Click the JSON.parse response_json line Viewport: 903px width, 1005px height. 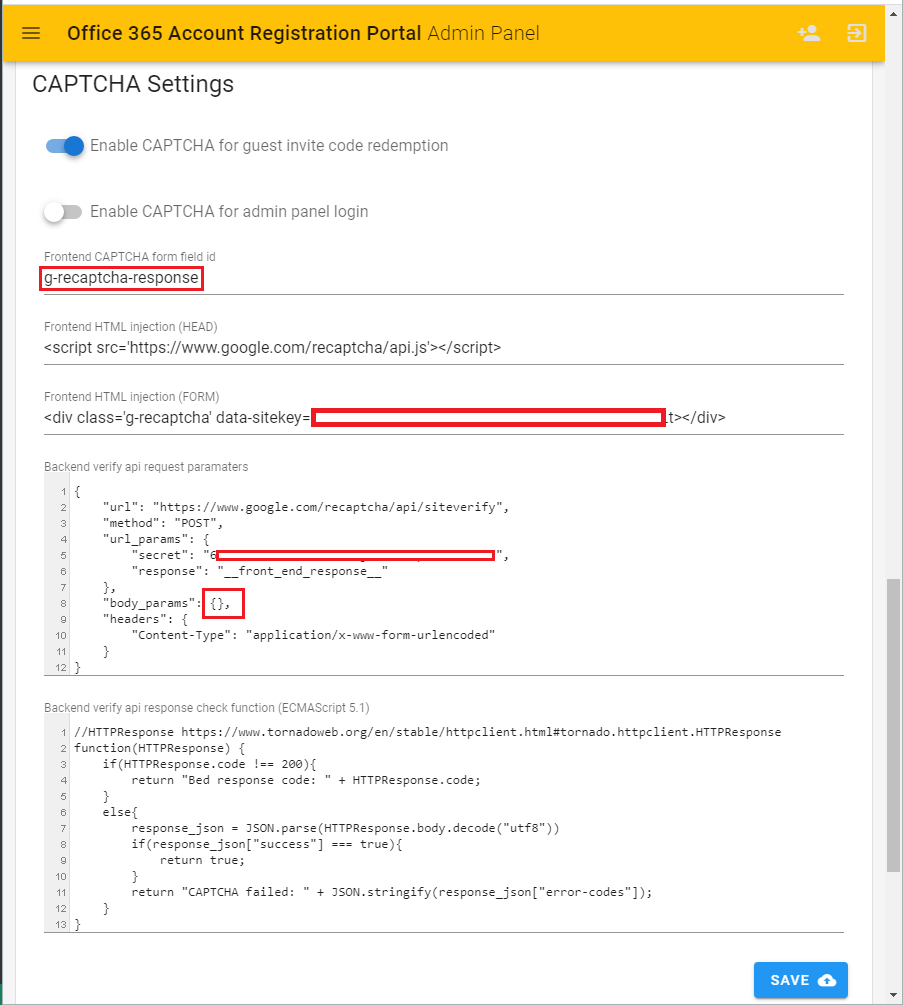click(x=345, y=829)
